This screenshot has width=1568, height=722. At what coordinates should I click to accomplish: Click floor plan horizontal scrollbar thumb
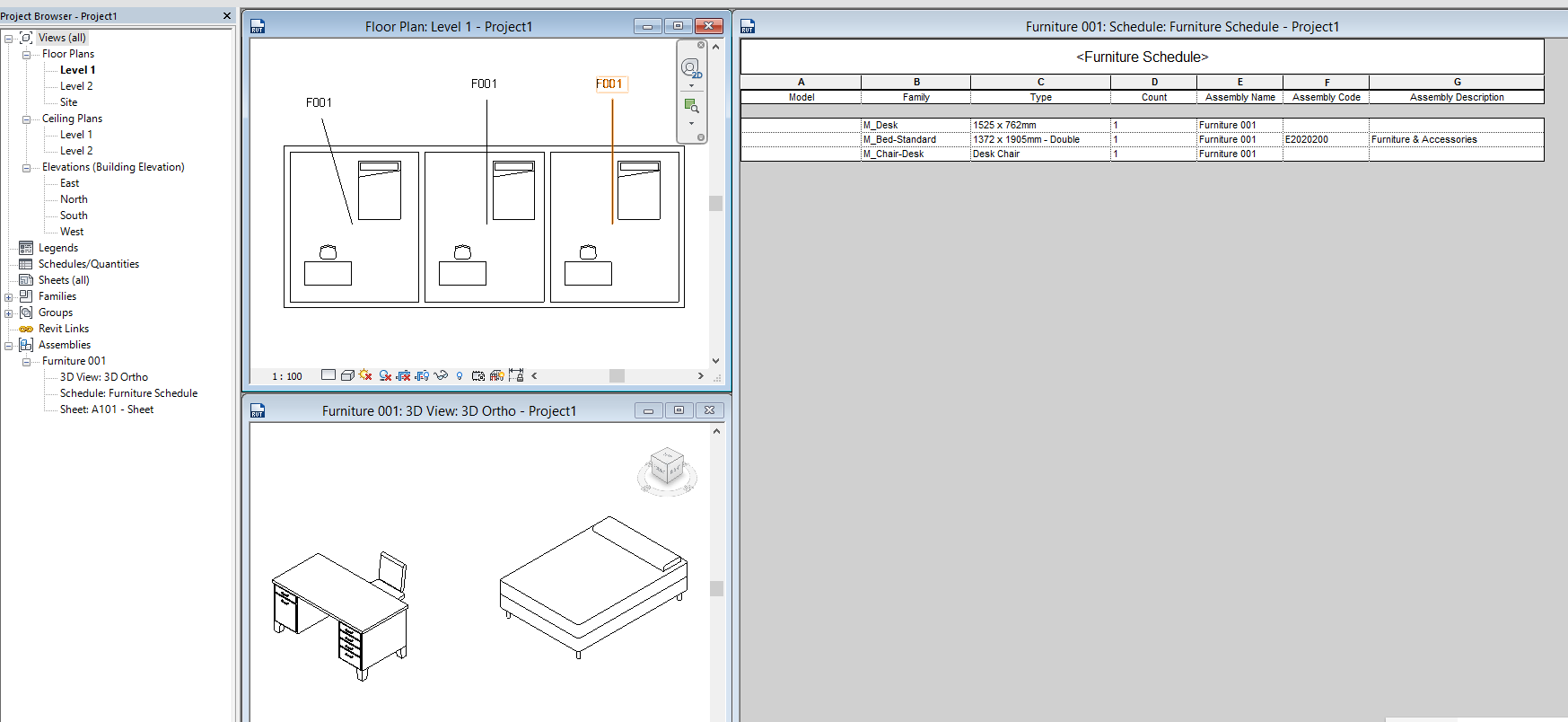617,375
